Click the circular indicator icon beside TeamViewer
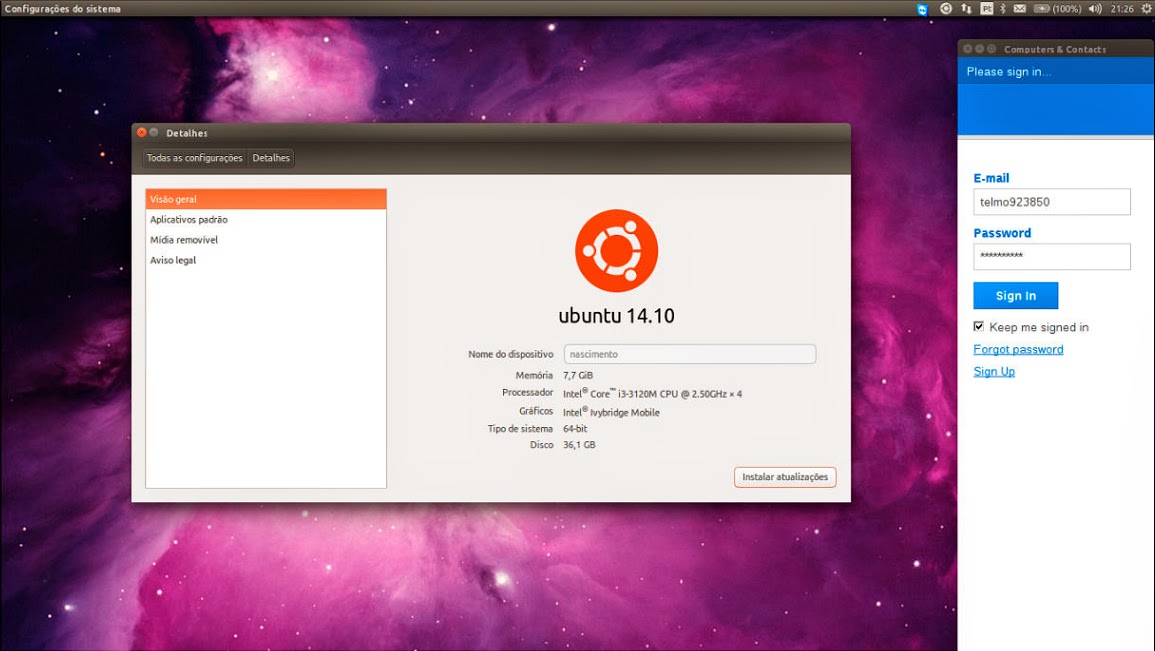Screen dimensions: 1155x651 (946, 9)
